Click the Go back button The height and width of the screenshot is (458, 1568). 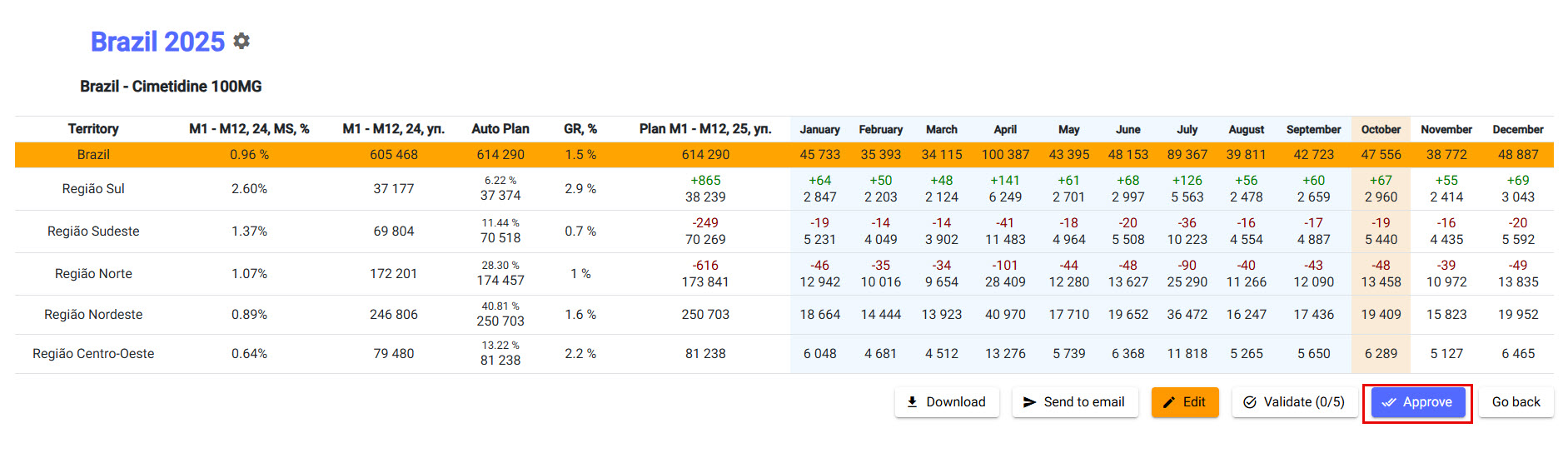[x=1516, y=402]
